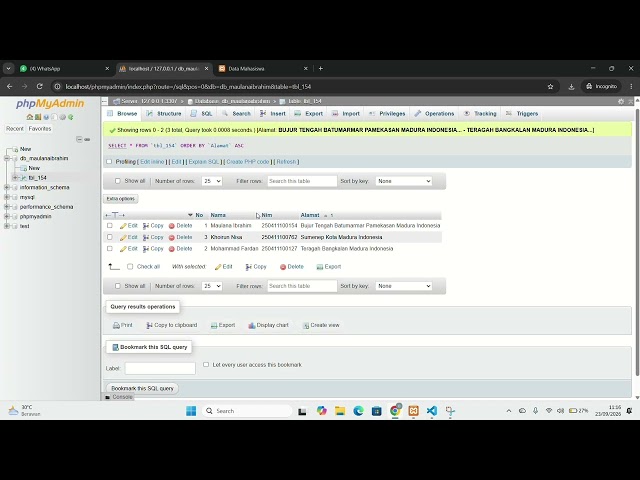Image resolution: width=640 pixels, height=480 pixels.
Task: Collapse all tree items icon in sidebar
Action: [x=79, y=139]
